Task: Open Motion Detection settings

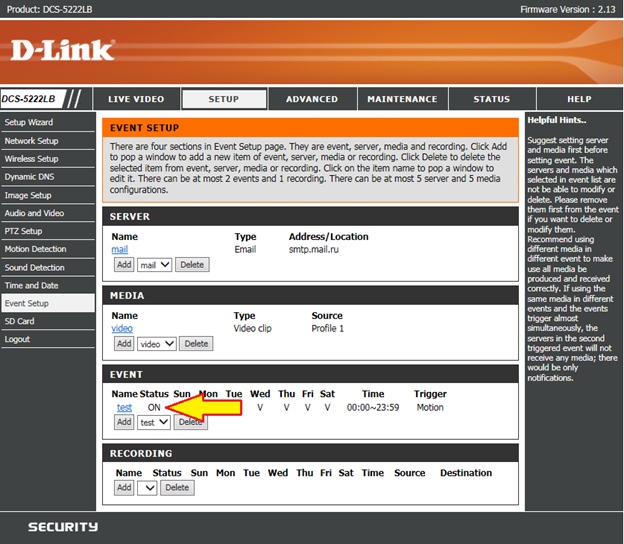Action: (x=35, y=249)
